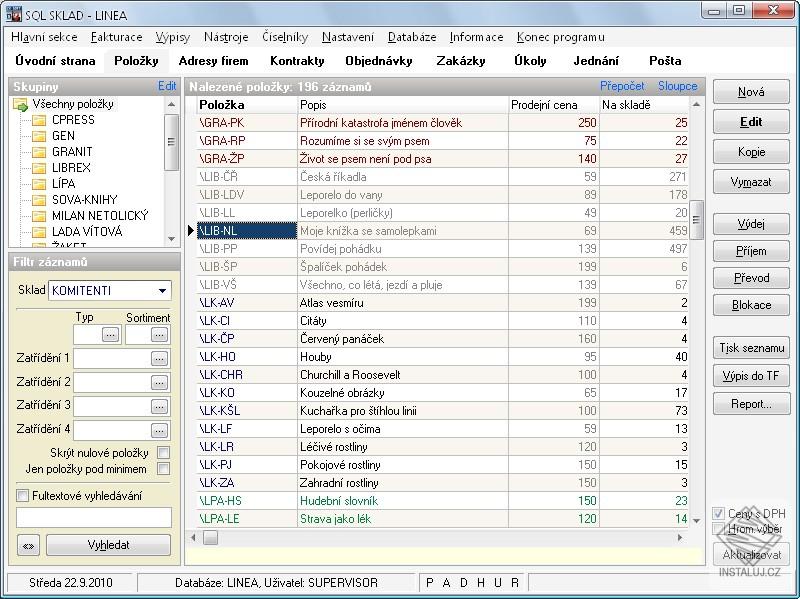Toggle Jen položky pod minimem checkbox
This screenshot has height=599, width=800.
pyautogui.click(x=163, y=469)
